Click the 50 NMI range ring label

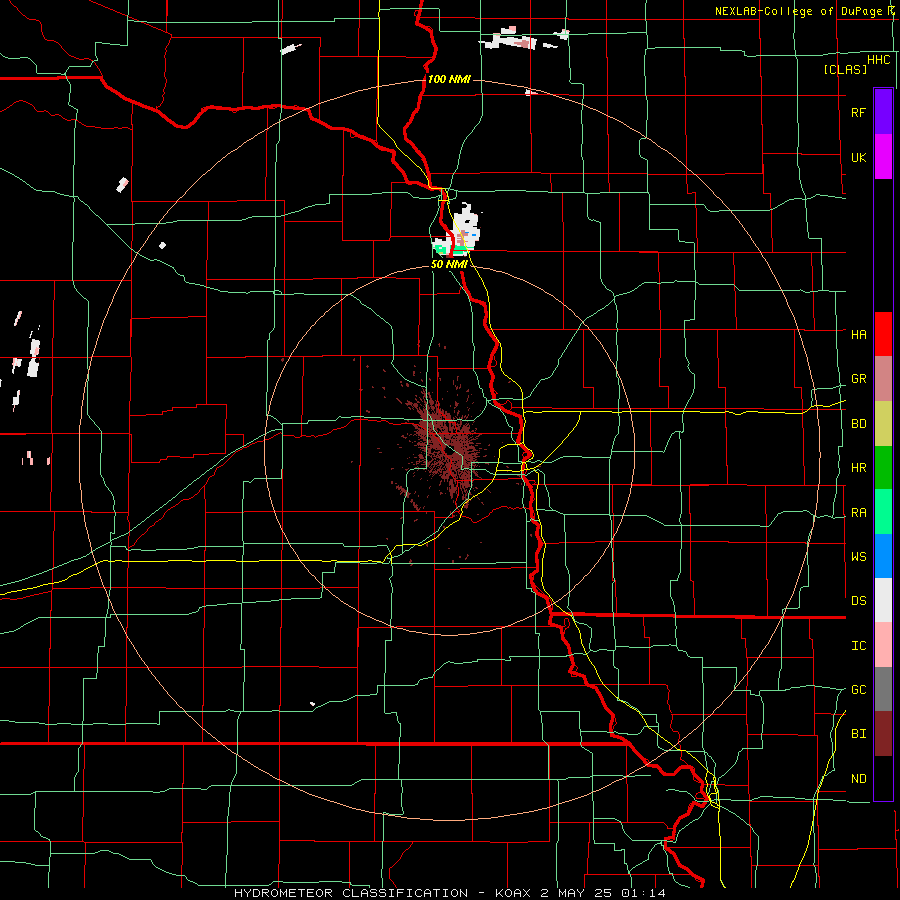coord(448,264)
